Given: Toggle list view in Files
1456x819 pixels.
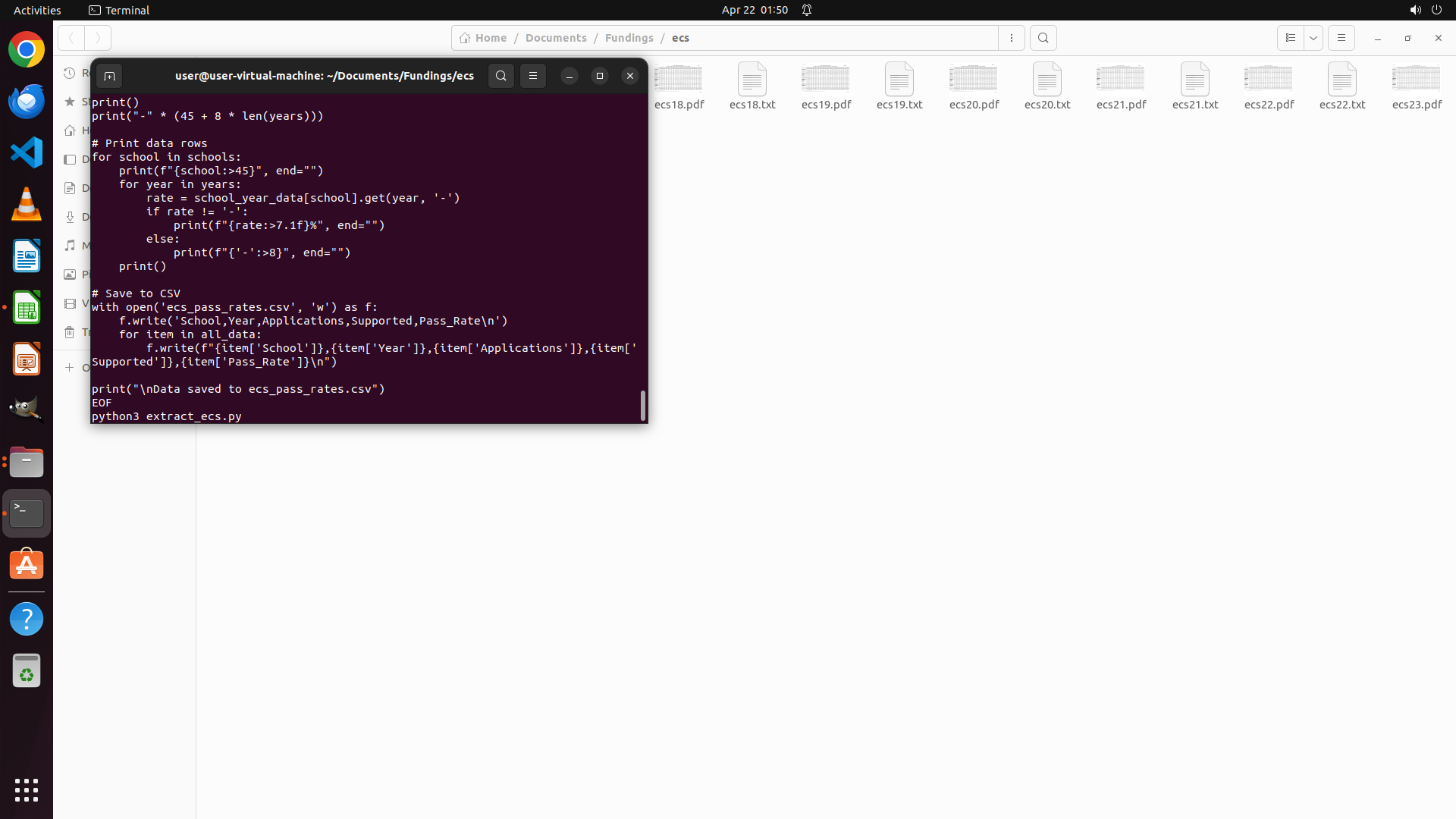Looking at the screenshot, I should (x=1291, y=38).
